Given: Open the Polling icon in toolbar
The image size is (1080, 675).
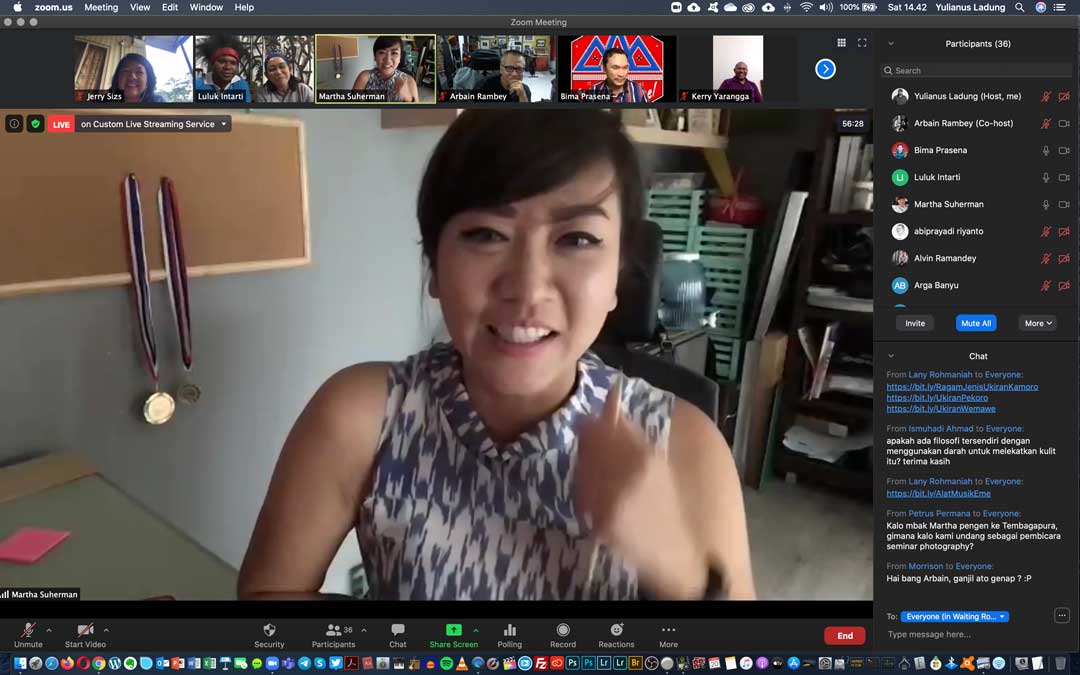Looking at the screenshot, I should point(510,631).
